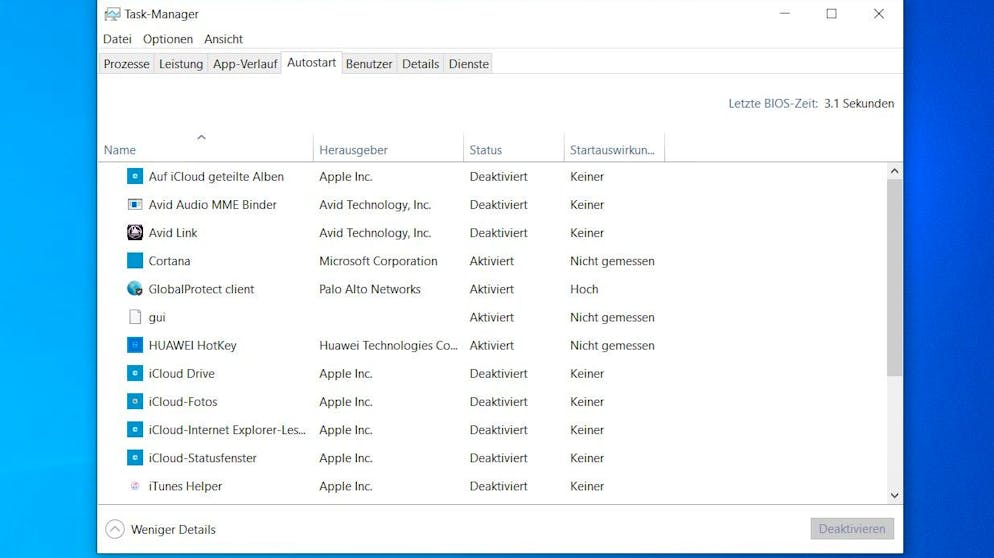Viewport: 994px width, 558px height.
Task: Click the scrollbar up arrow
Action: [x=894, y=171]
